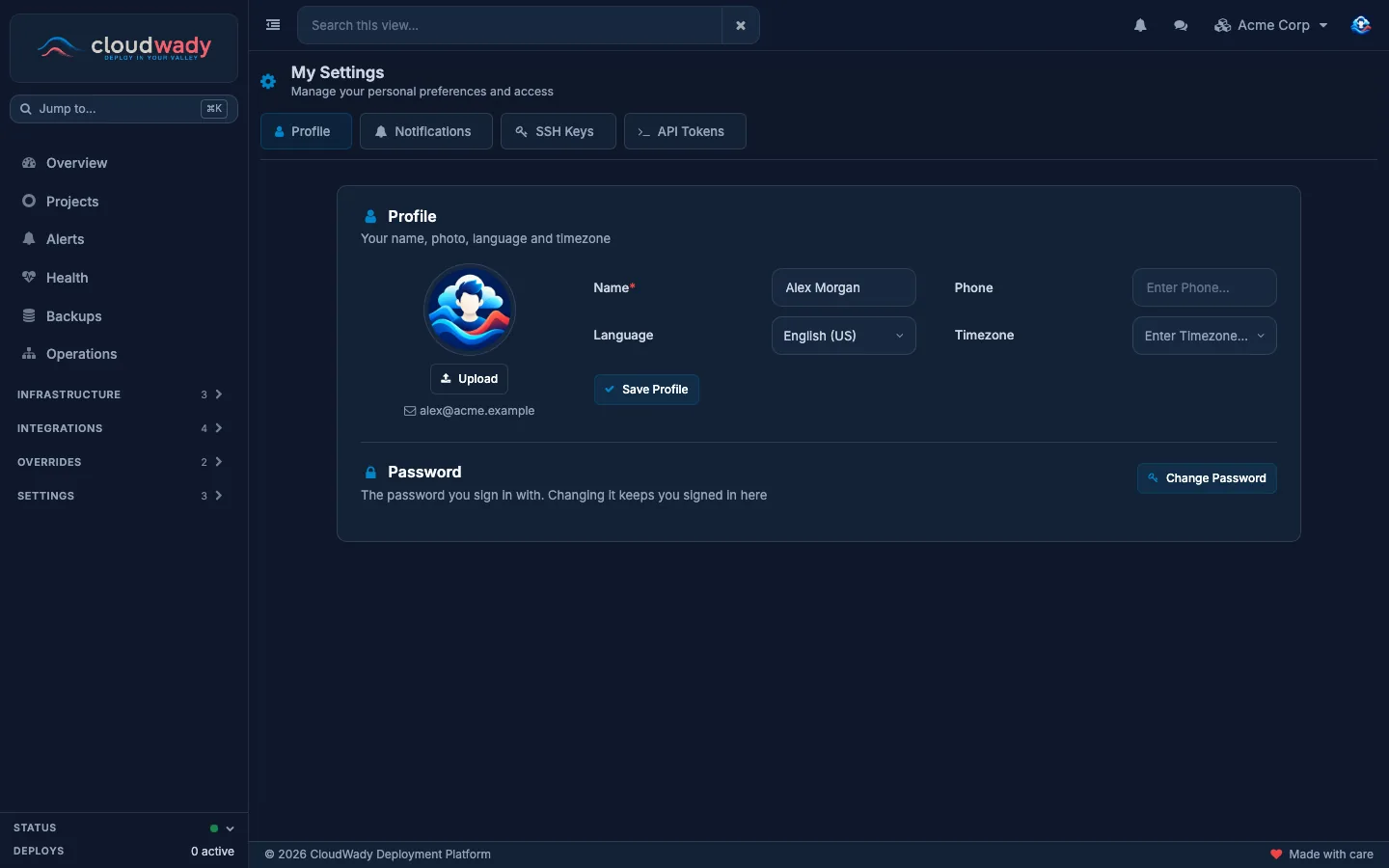Switch to the SSH Keys tab
1389x868 pixels.
(558, 131)
